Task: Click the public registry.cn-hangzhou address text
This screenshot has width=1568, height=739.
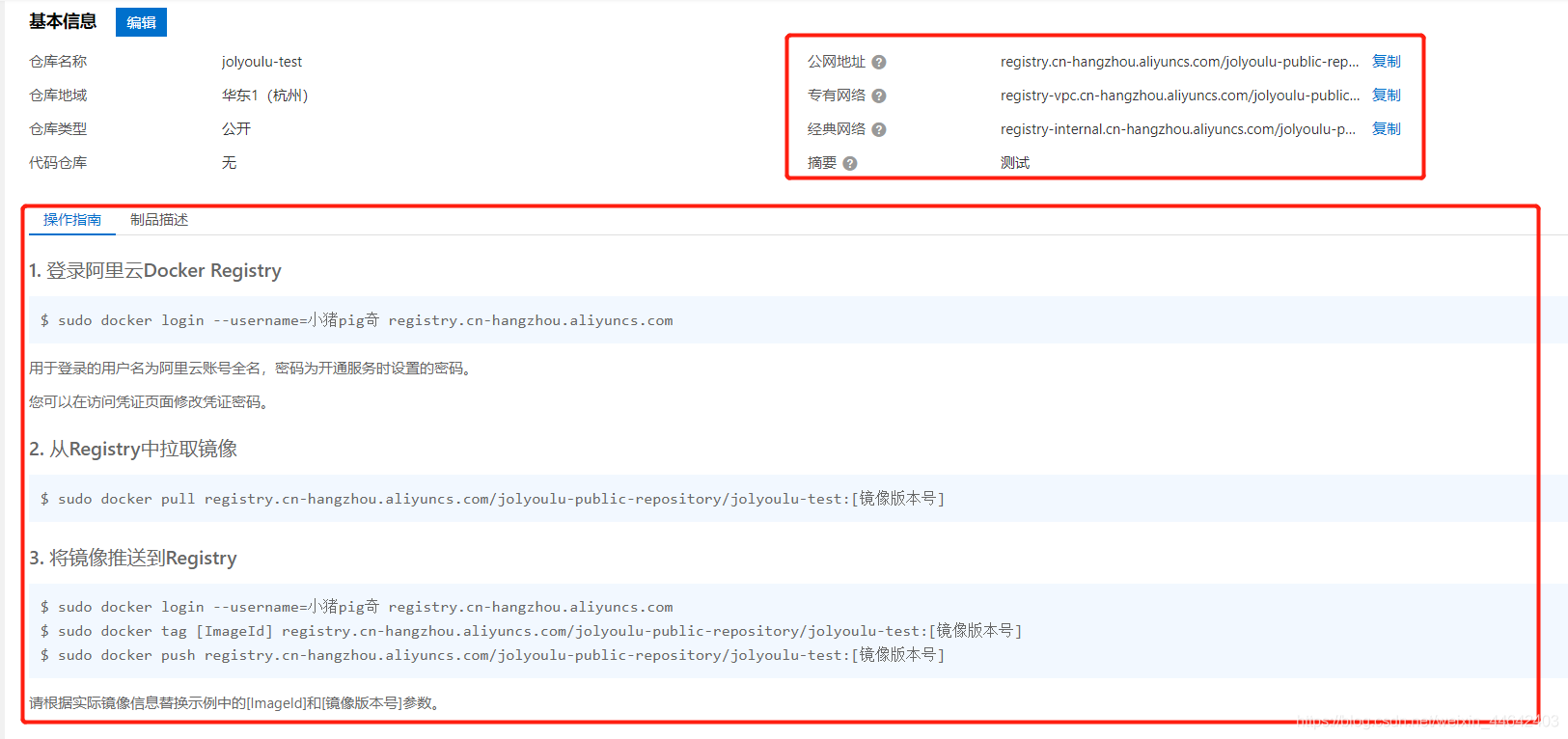Action: 1179,62
